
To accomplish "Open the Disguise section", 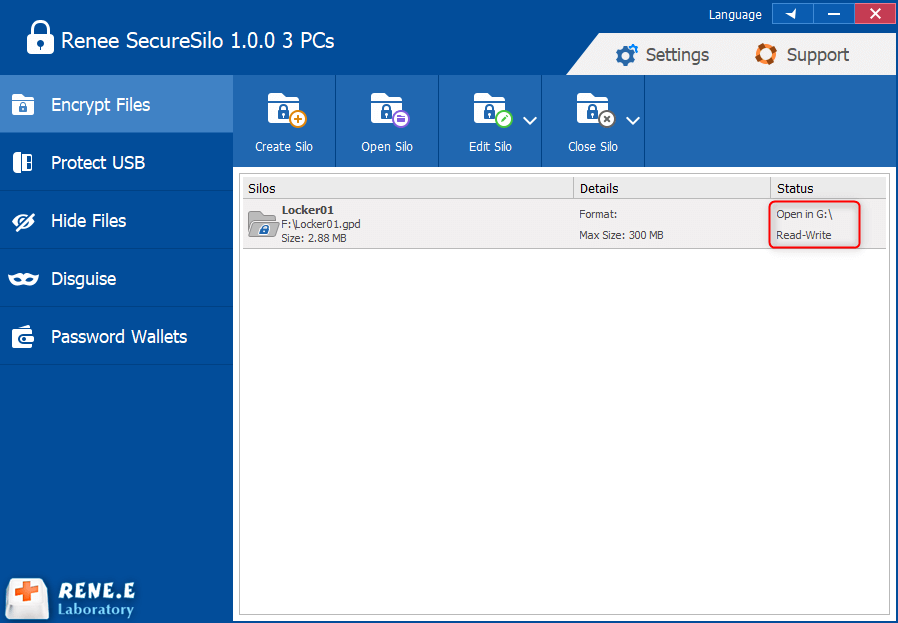I will pyautogui.click(x=116, y=278).
